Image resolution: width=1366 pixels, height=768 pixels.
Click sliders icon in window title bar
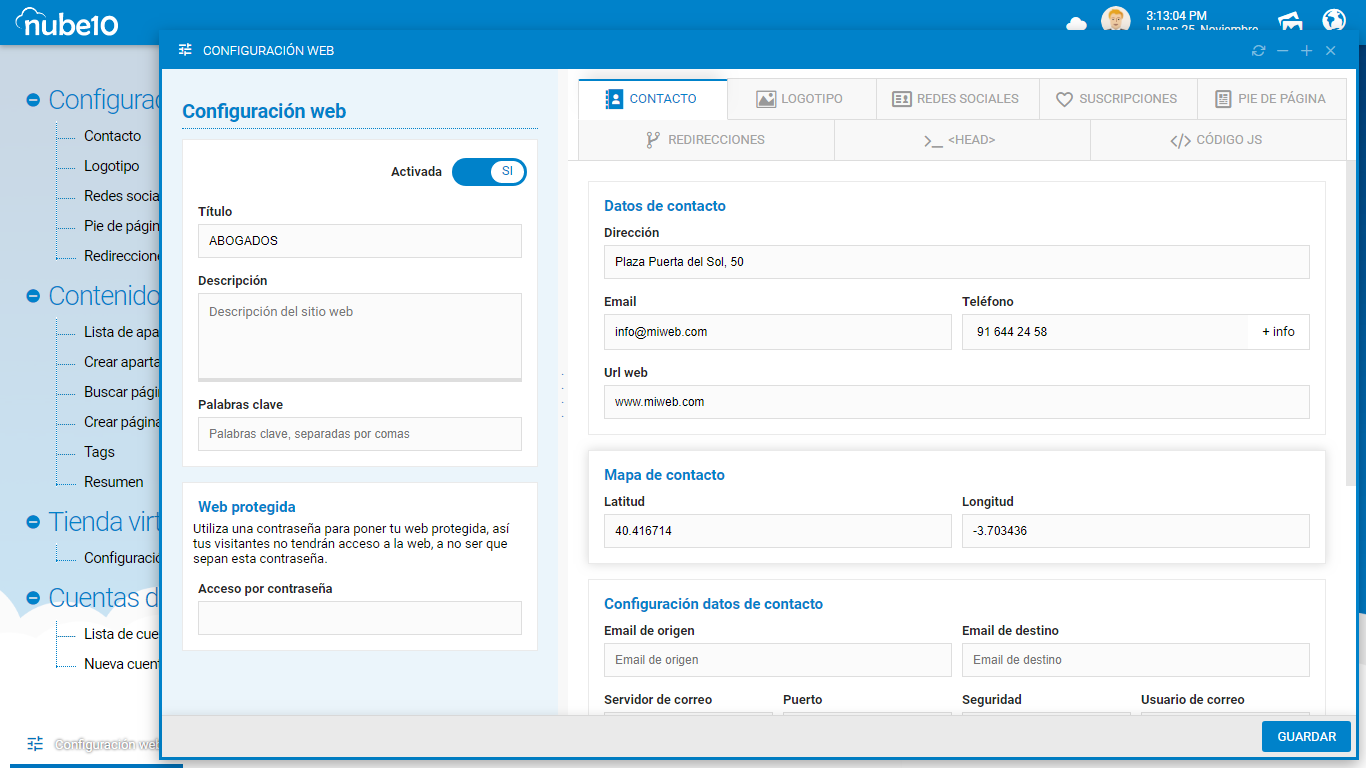click(185, 50)
